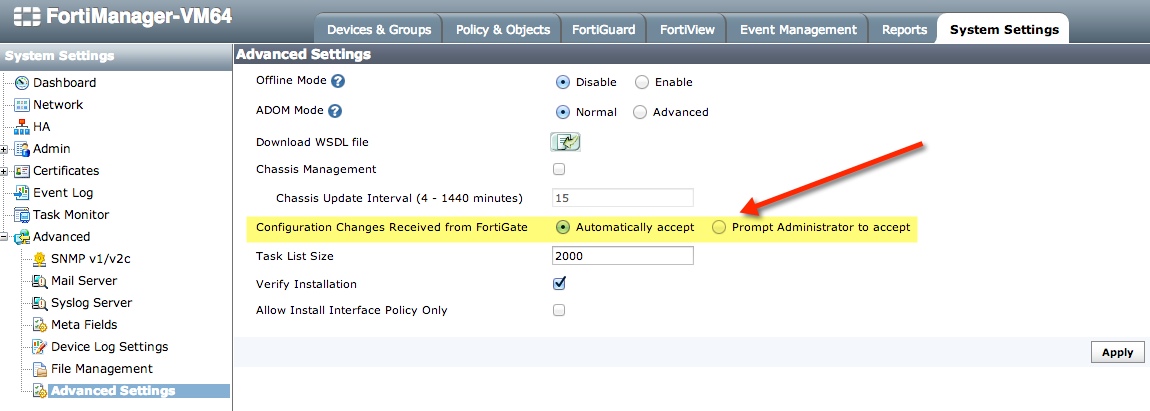The width and height of the screenshot is (1150, 411).
Task: Open help for ADOM Mode
Action: pos(335,112)
